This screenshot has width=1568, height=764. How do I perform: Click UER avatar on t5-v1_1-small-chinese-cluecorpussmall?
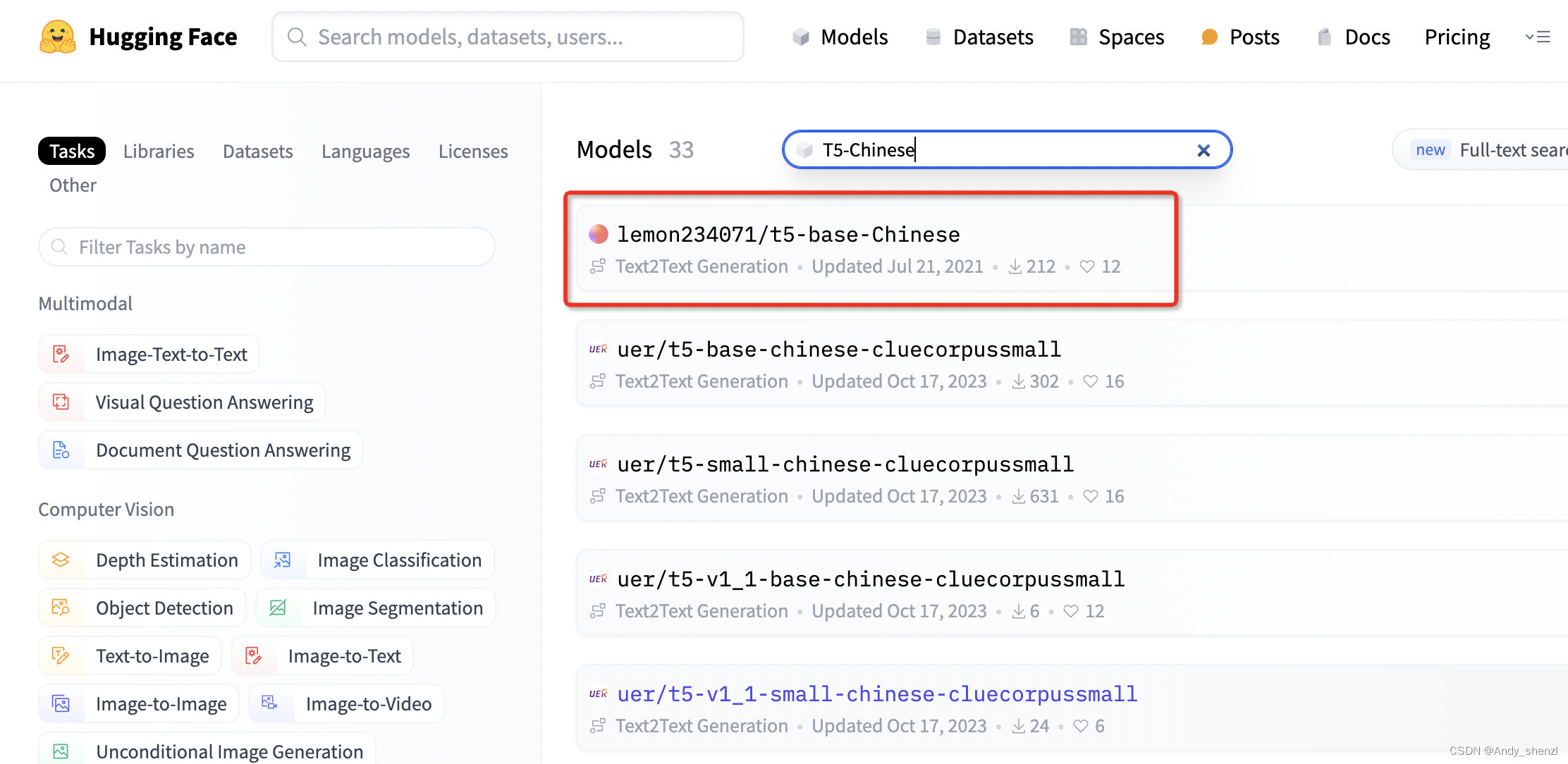(x=599, y=694)
